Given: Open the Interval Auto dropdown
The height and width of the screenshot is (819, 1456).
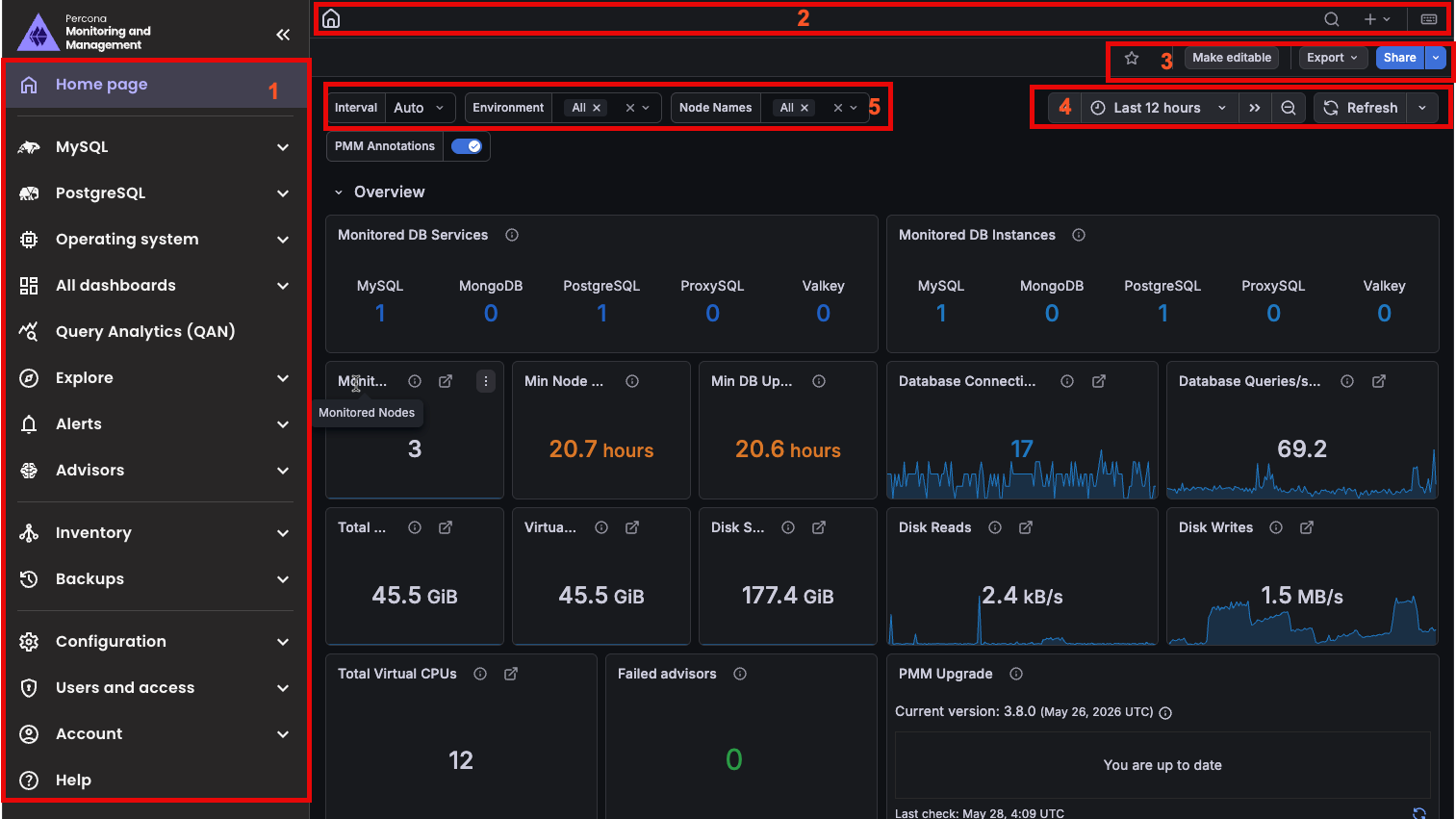Looking at the screenshot, I should pyautogui.click(x=420, y=108).
